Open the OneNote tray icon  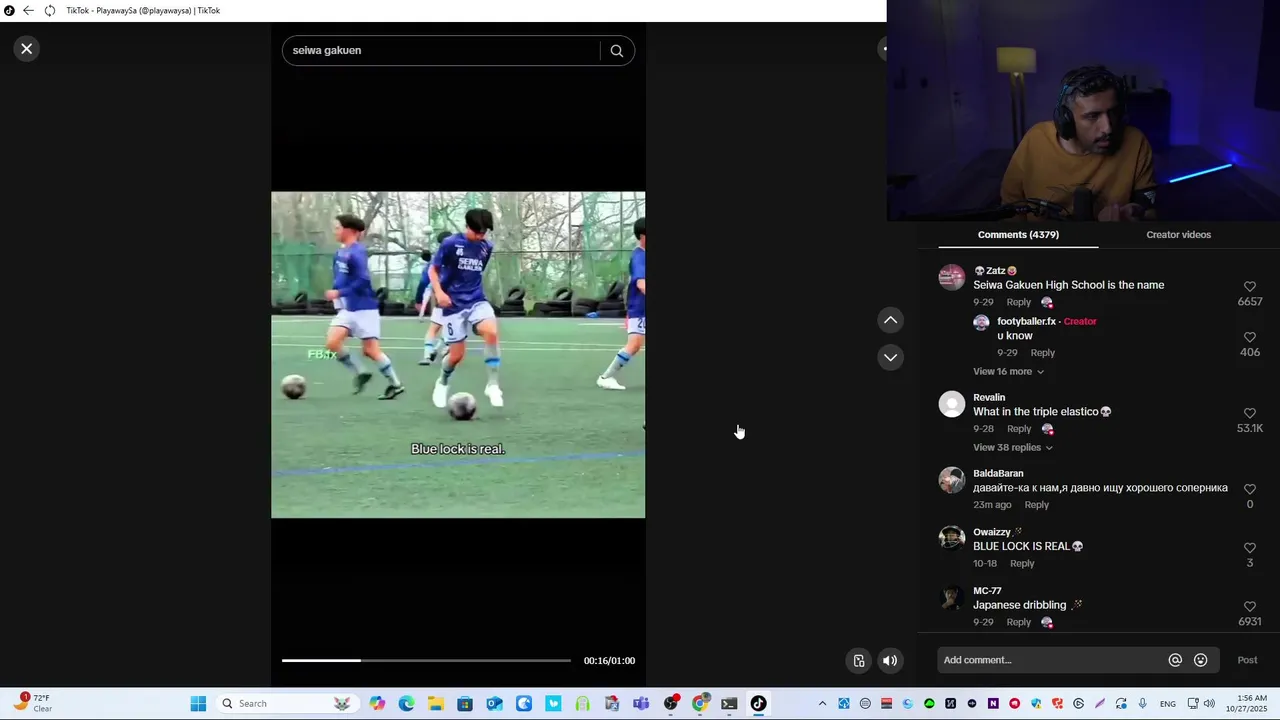[x=993, y=704]
